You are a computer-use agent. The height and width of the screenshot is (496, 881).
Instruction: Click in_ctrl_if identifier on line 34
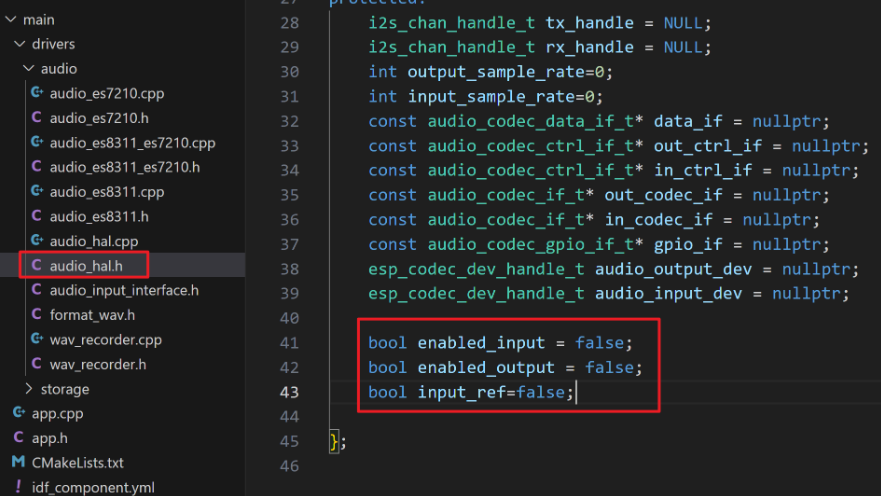click(x=703, y=170)
